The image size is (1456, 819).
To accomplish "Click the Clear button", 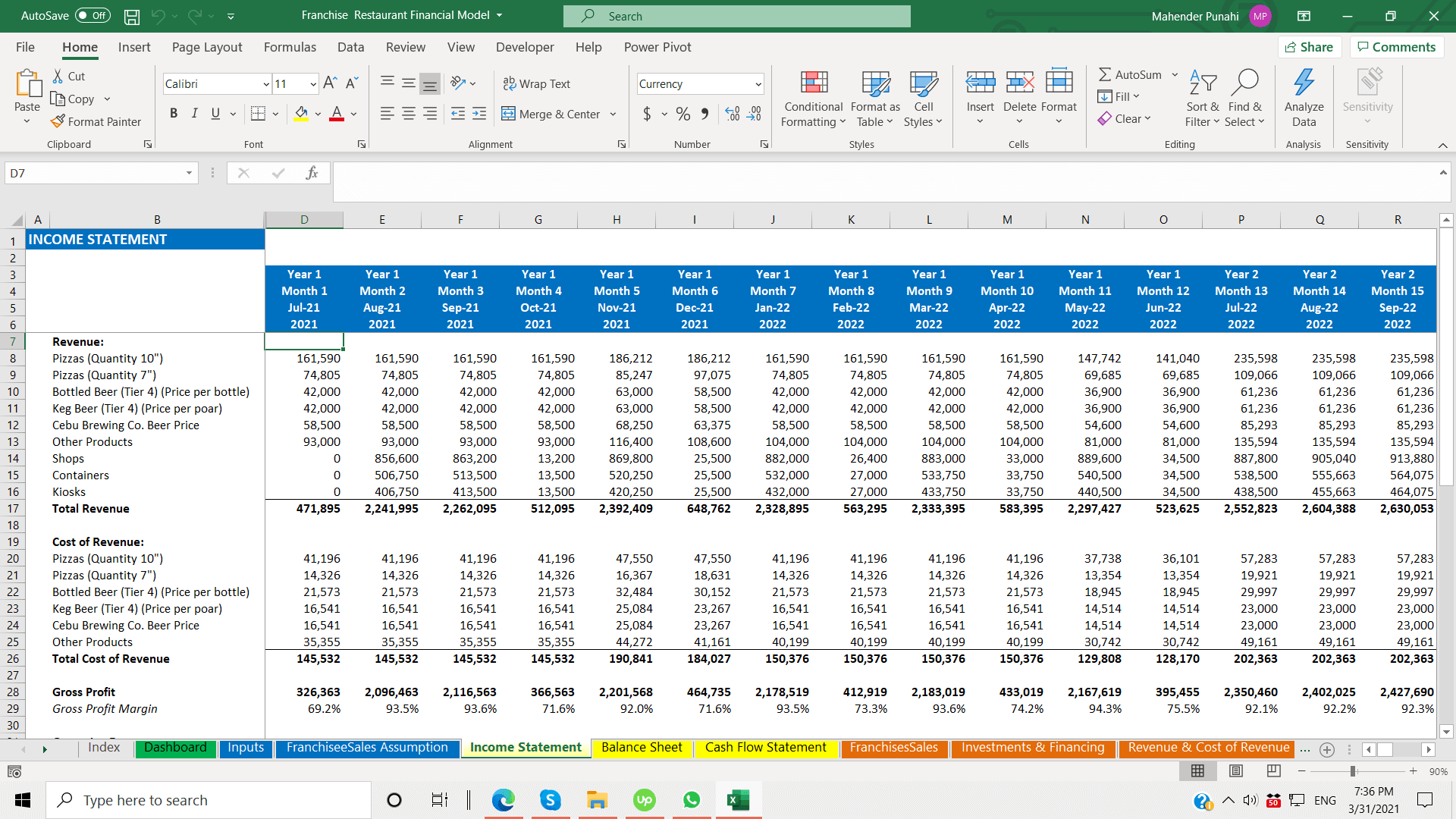I will click(1124, 118).
